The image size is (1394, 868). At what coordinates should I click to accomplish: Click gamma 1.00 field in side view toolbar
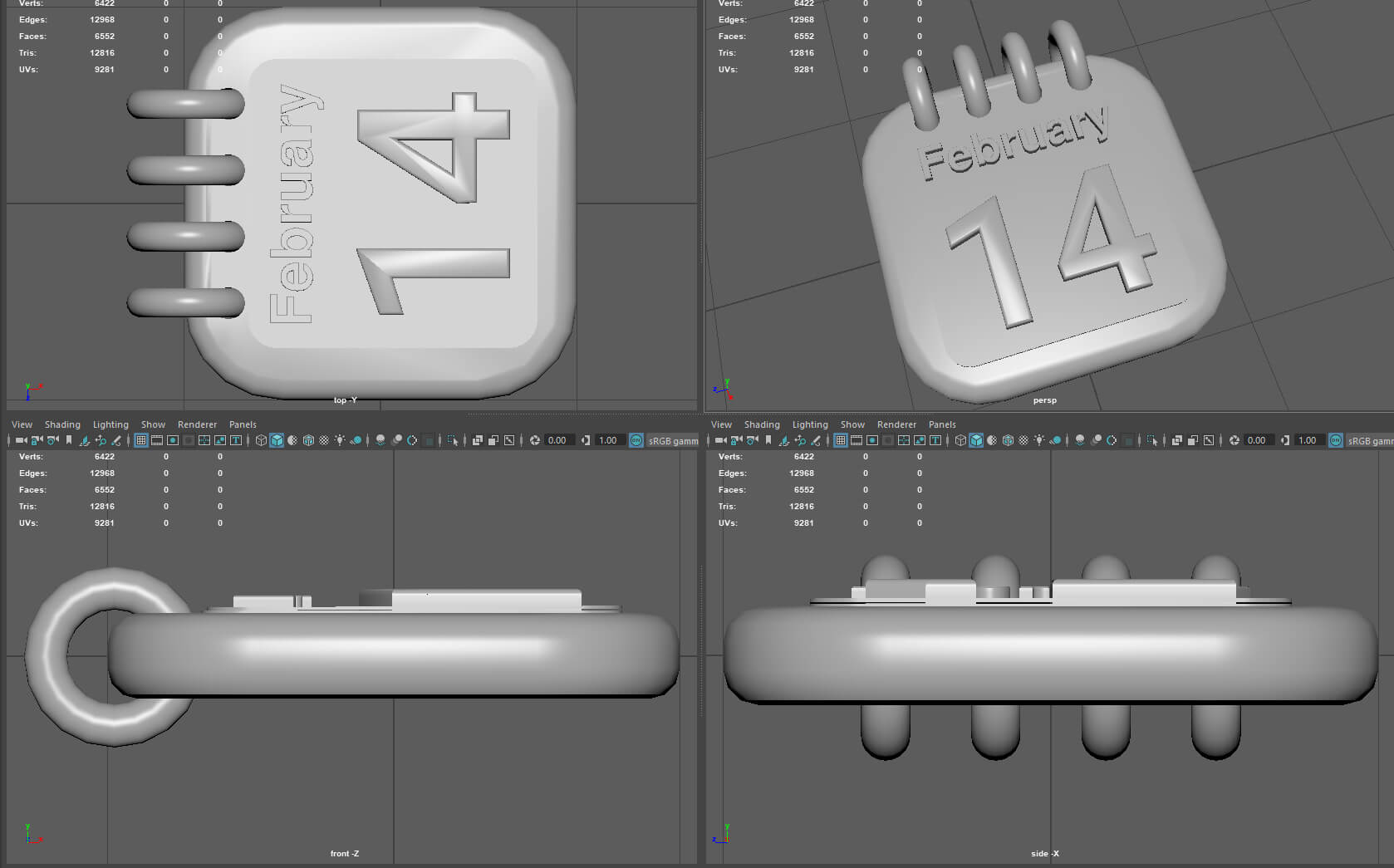(x=1308, y=440)
